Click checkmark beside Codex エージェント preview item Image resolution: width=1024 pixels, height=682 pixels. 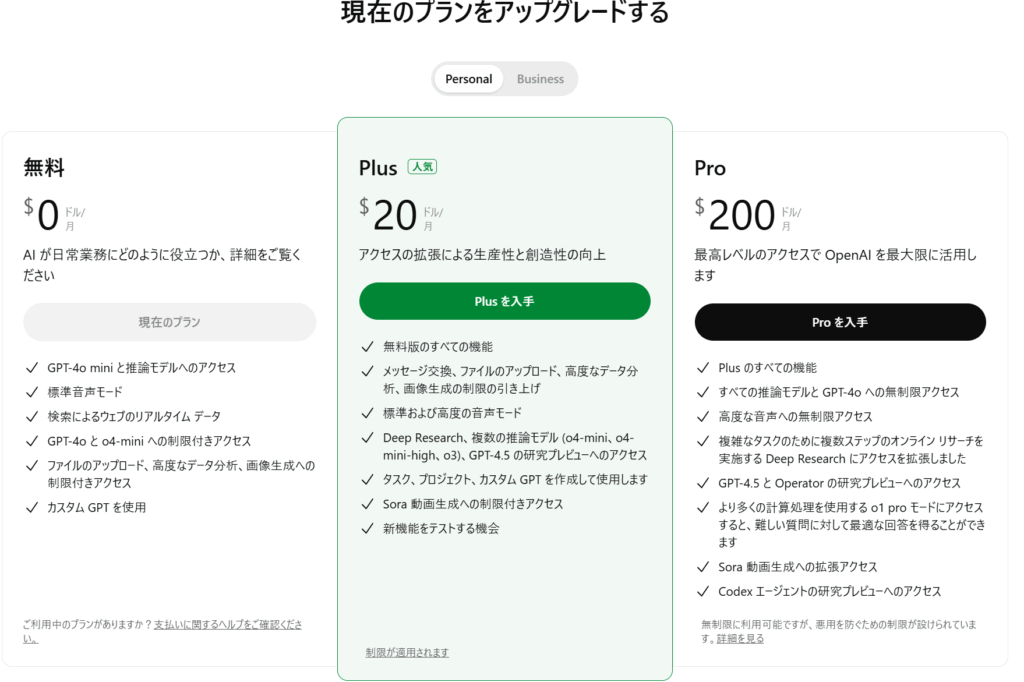(703, 591)
